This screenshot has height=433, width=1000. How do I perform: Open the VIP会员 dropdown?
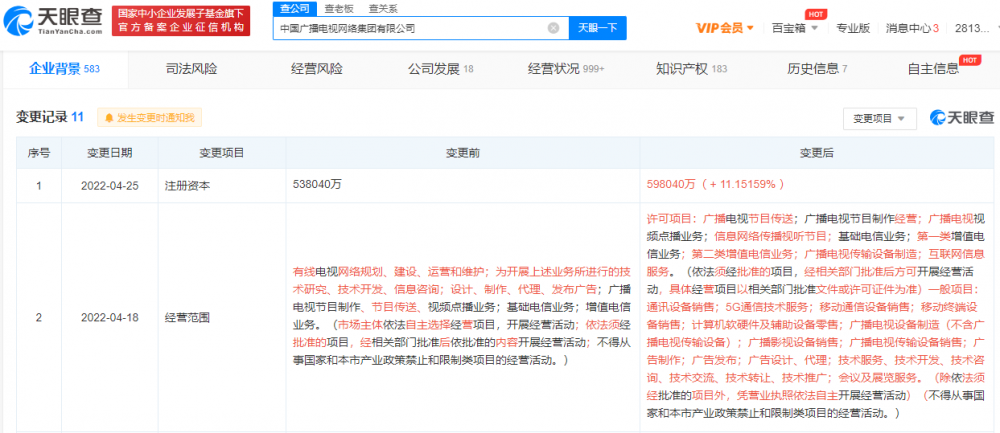coord(725,28)
